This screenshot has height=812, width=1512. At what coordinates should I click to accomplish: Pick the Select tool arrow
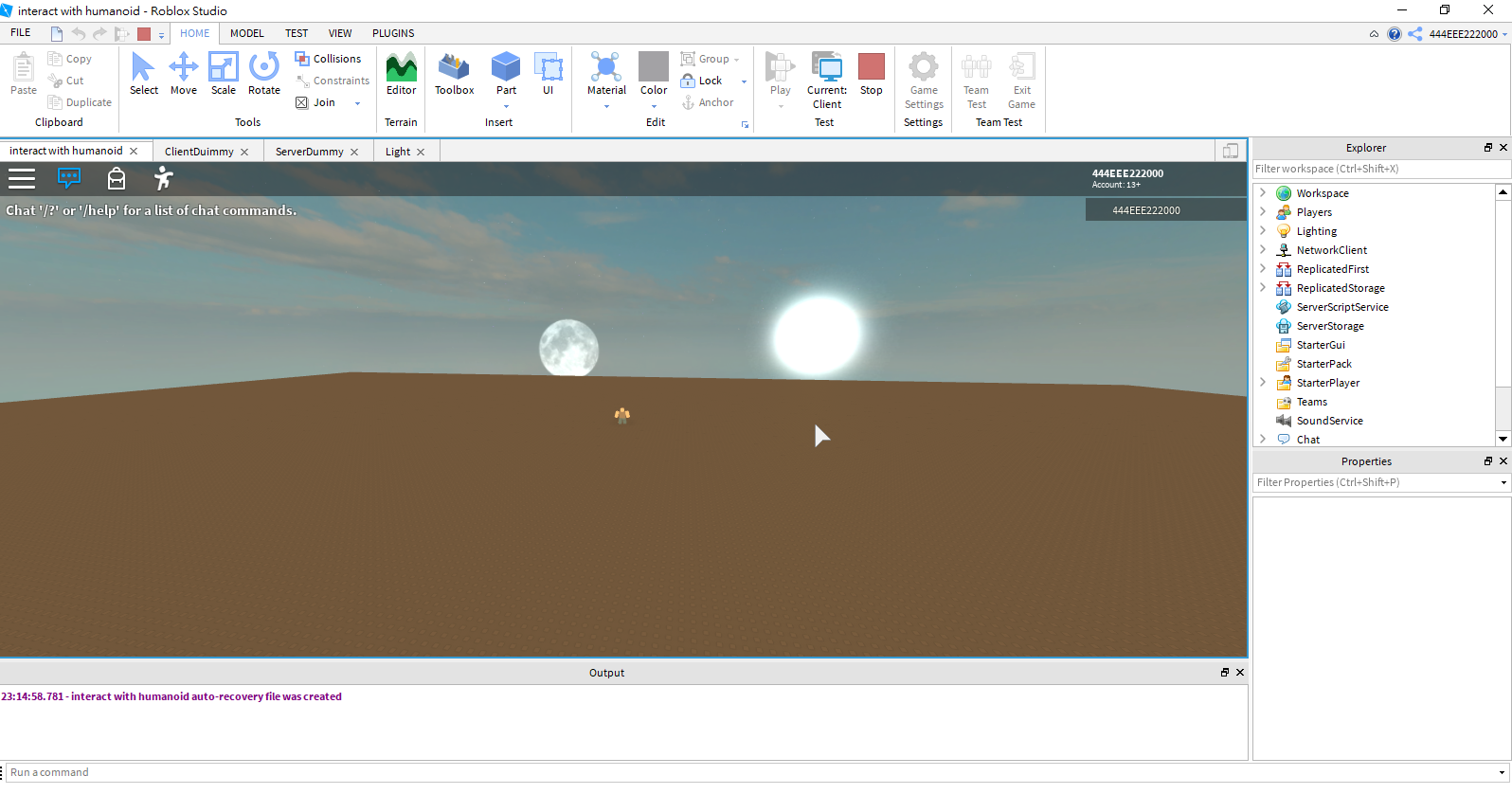(144, 74)
